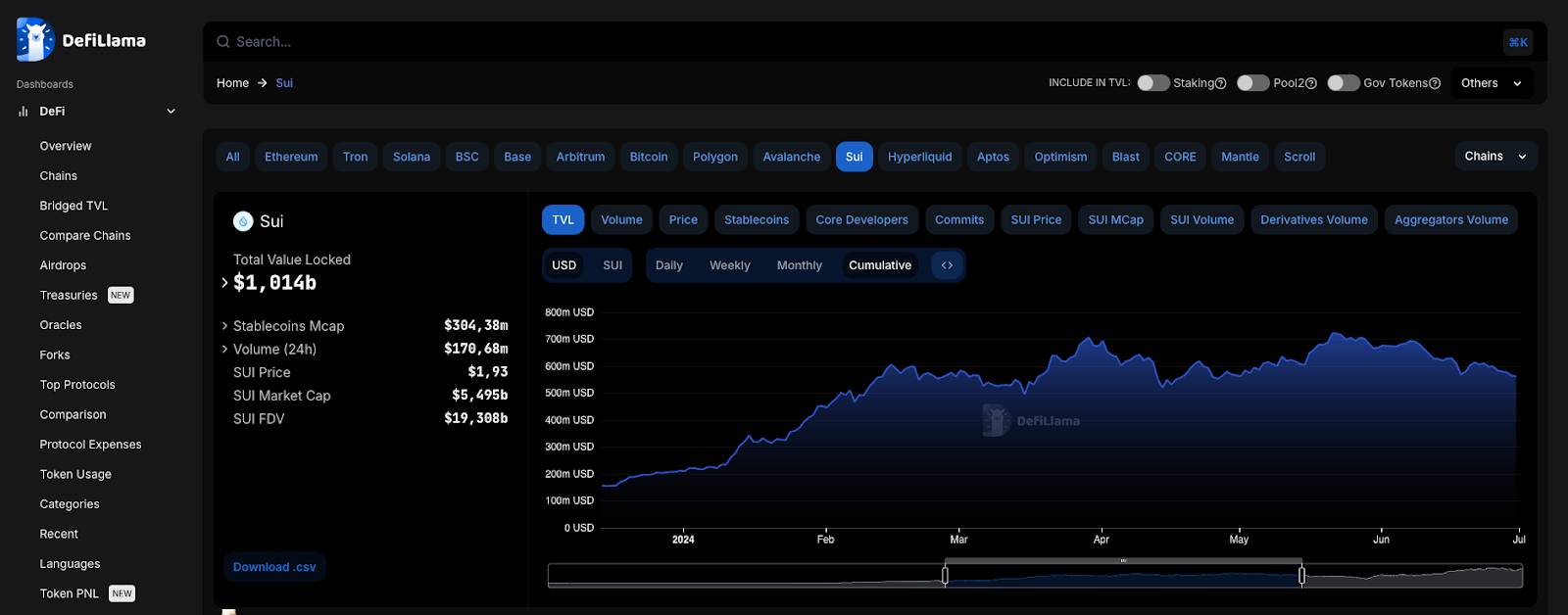Viewport: 1568px width, 615px height.
Task: Open Top Protocols page
Action: pyautogui.click(x=77, y=385)
